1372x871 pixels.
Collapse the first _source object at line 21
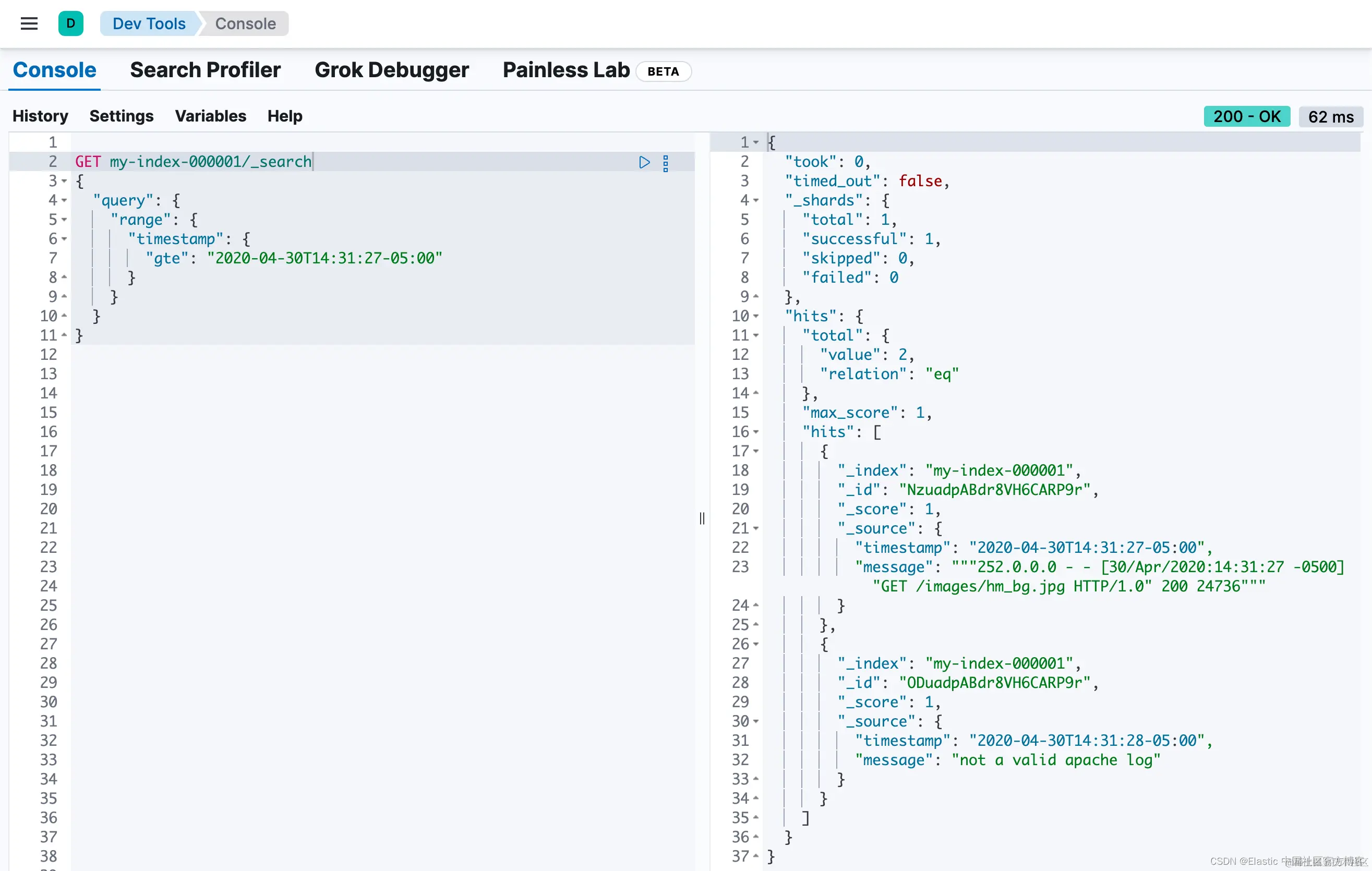(756, 529)
